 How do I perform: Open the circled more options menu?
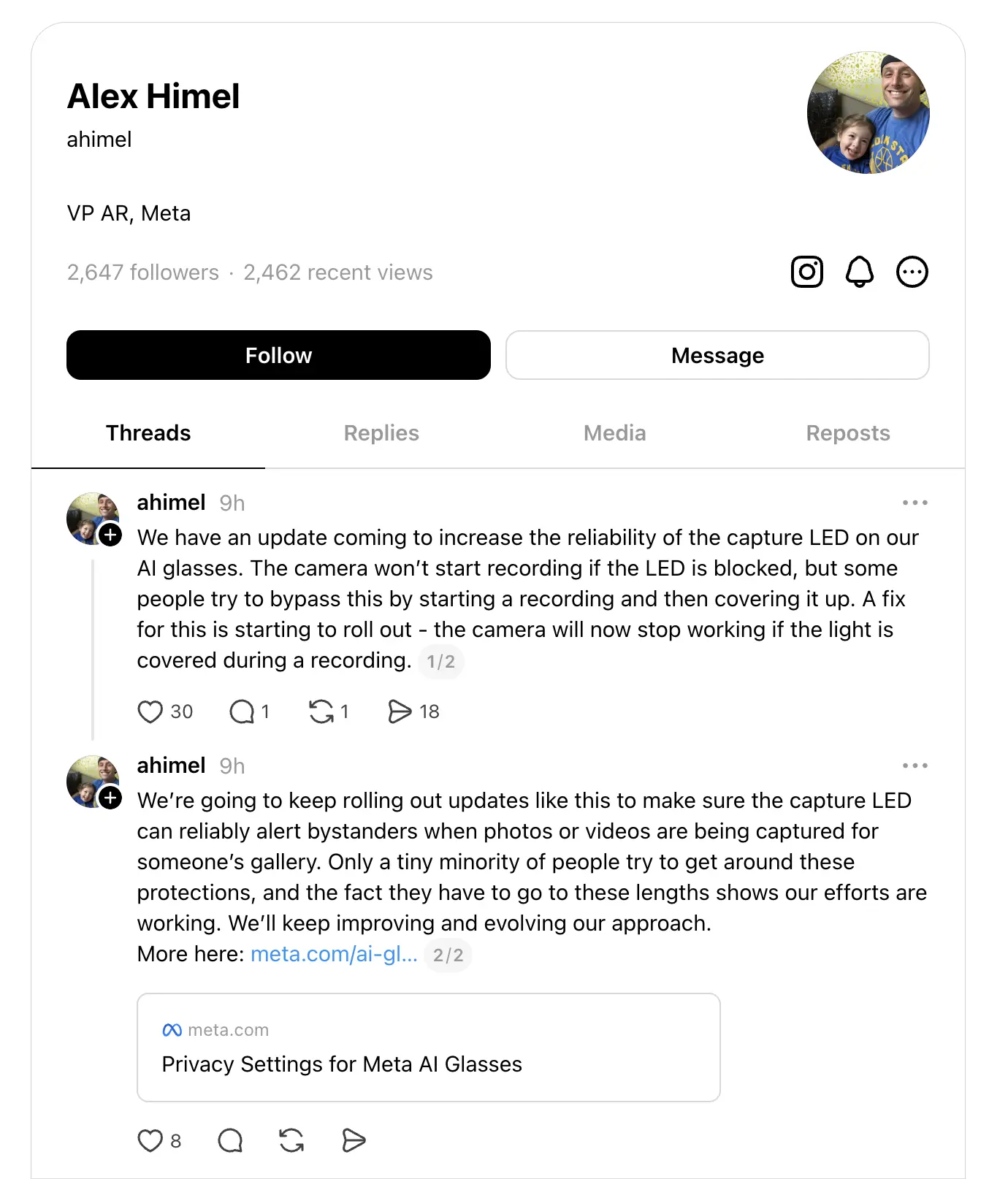coord(912,272)
